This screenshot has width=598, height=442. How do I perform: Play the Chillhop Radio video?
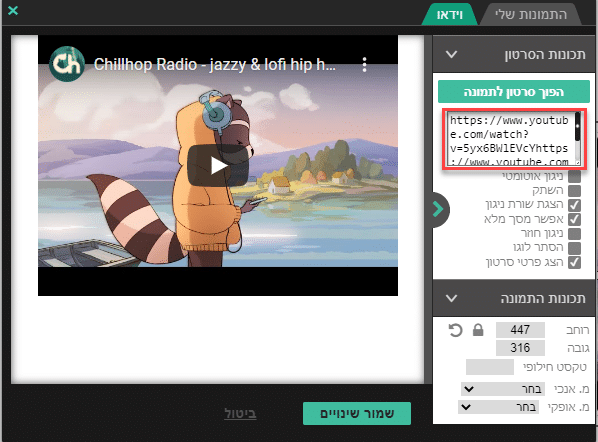[x=218, y=166]
